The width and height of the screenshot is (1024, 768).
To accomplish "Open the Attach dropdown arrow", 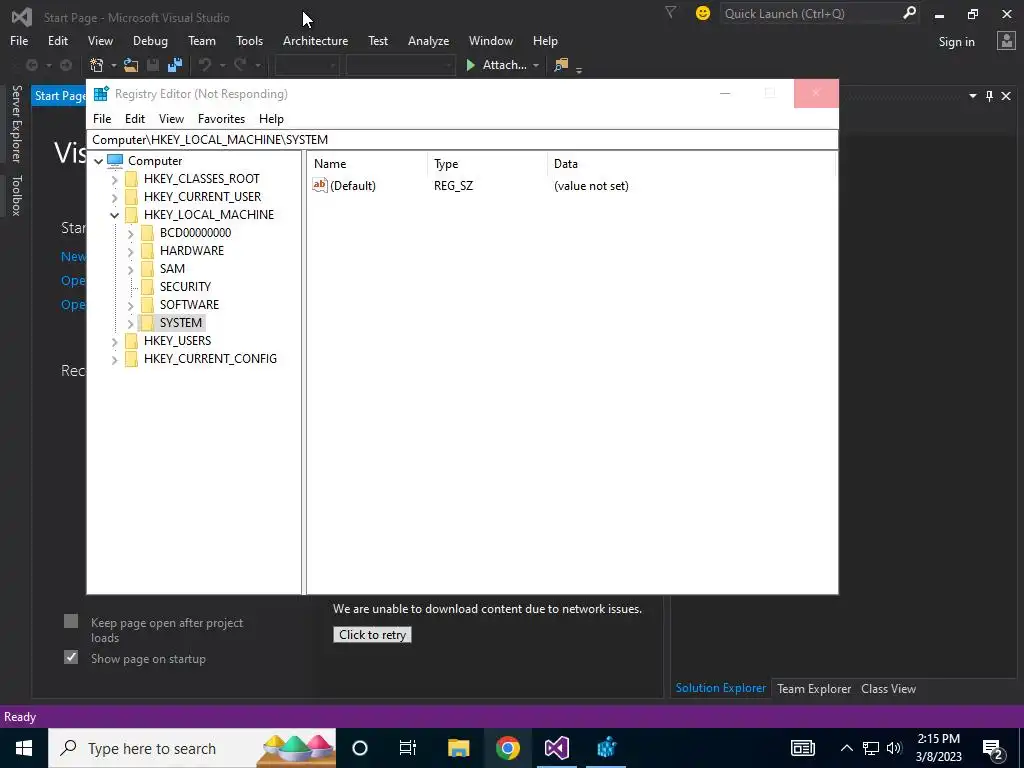I will pyautogui.click(x=536, y=65).
